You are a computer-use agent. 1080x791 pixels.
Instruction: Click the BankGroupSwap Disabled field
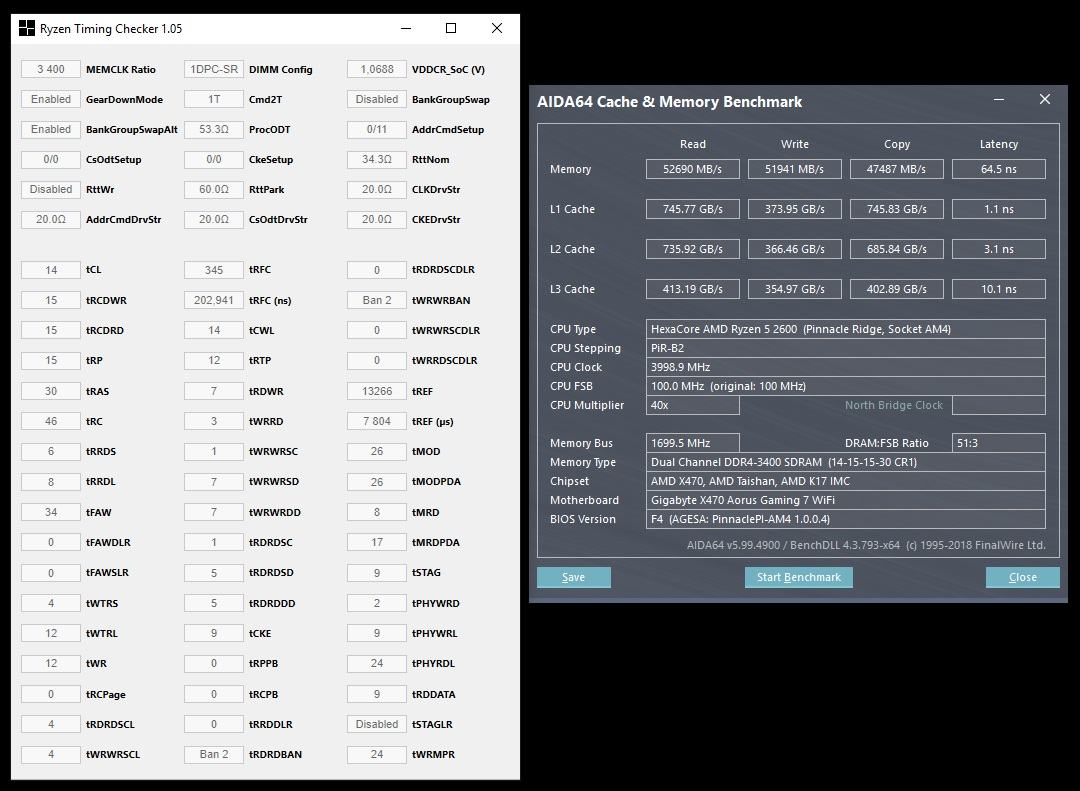(377, 99)
